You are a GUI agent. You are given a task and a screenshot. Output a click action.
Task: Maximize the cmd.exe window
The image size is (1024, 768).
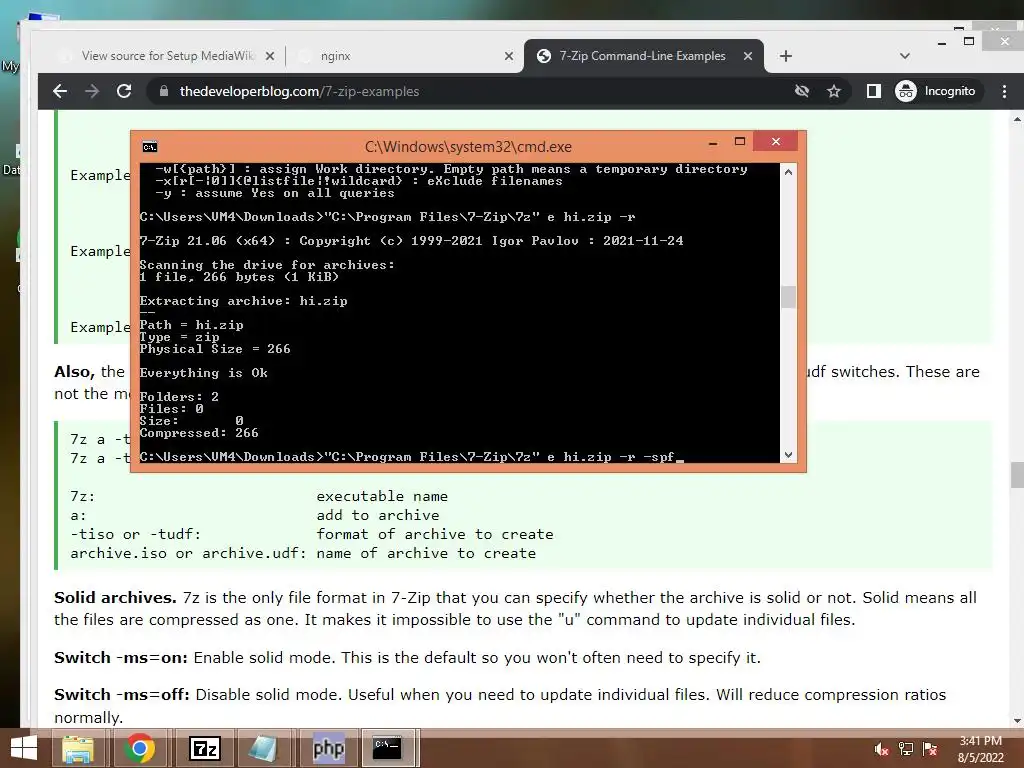point(739,142)
